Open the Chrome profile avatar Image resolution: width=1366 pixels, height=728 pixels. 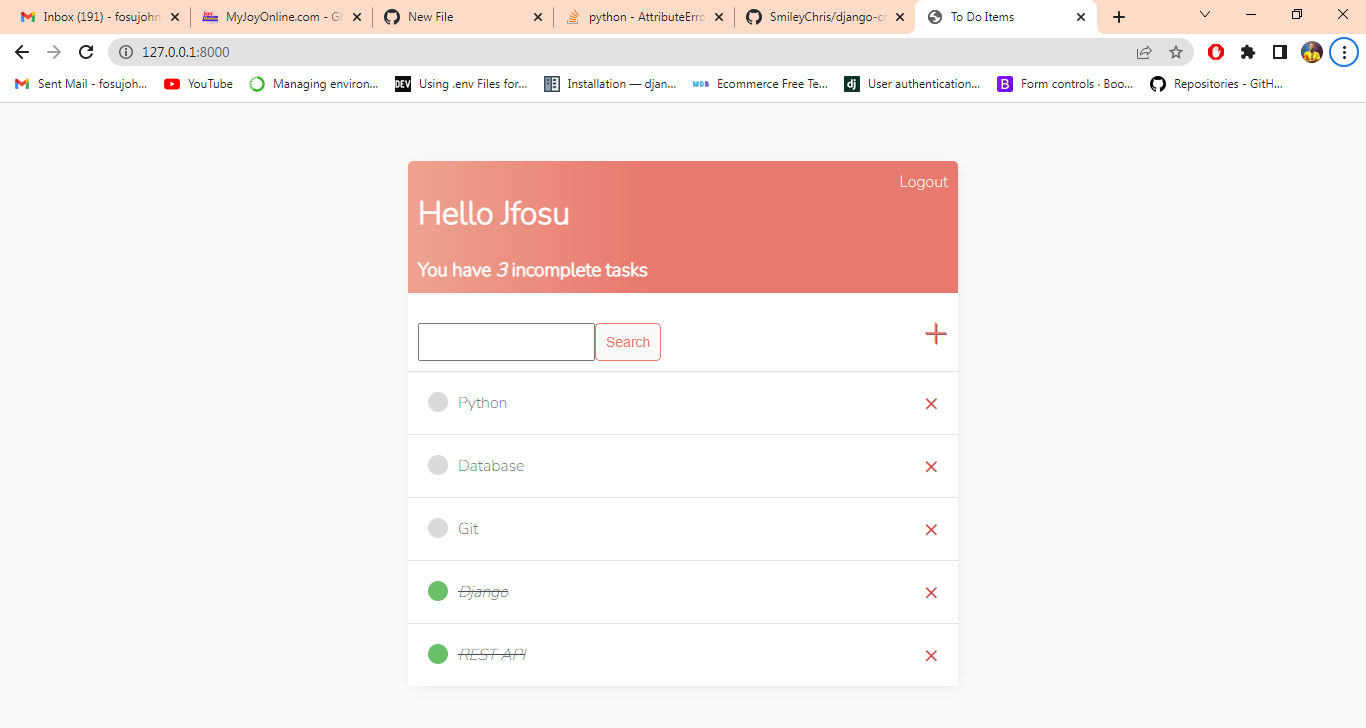(x=1312, y=52)
